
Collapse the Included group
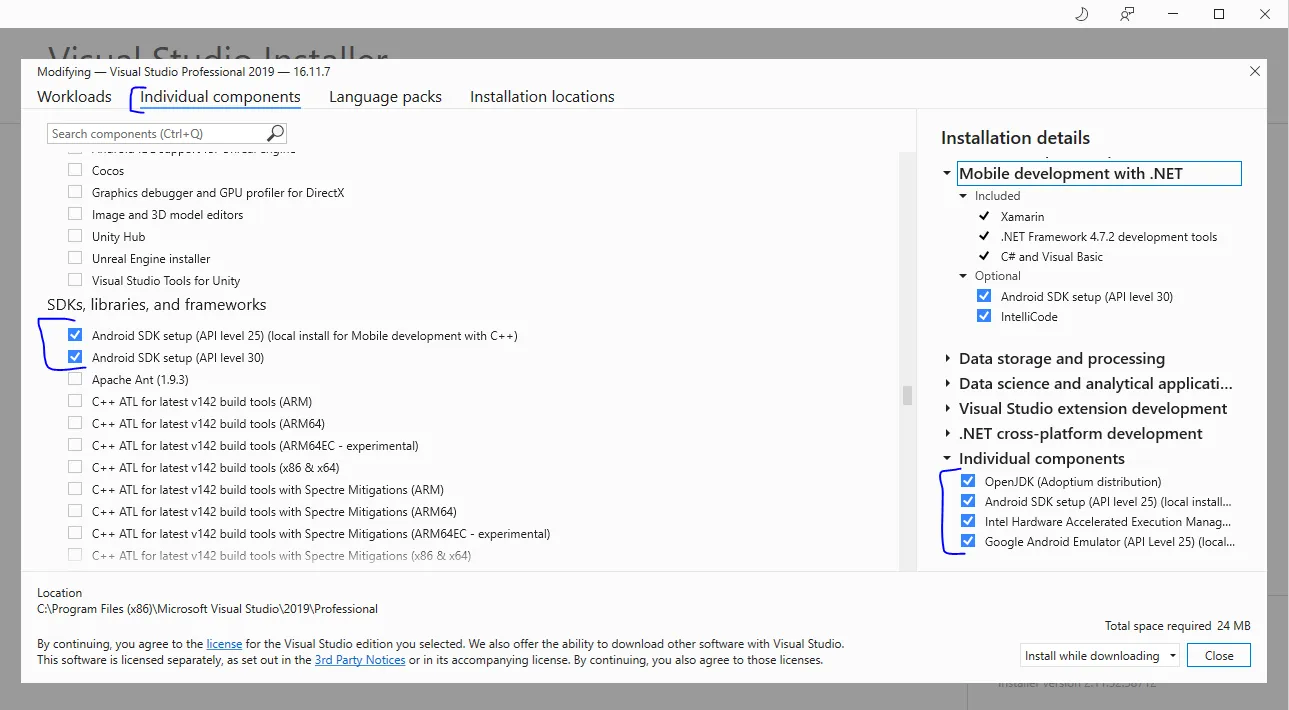coord(964,196)
